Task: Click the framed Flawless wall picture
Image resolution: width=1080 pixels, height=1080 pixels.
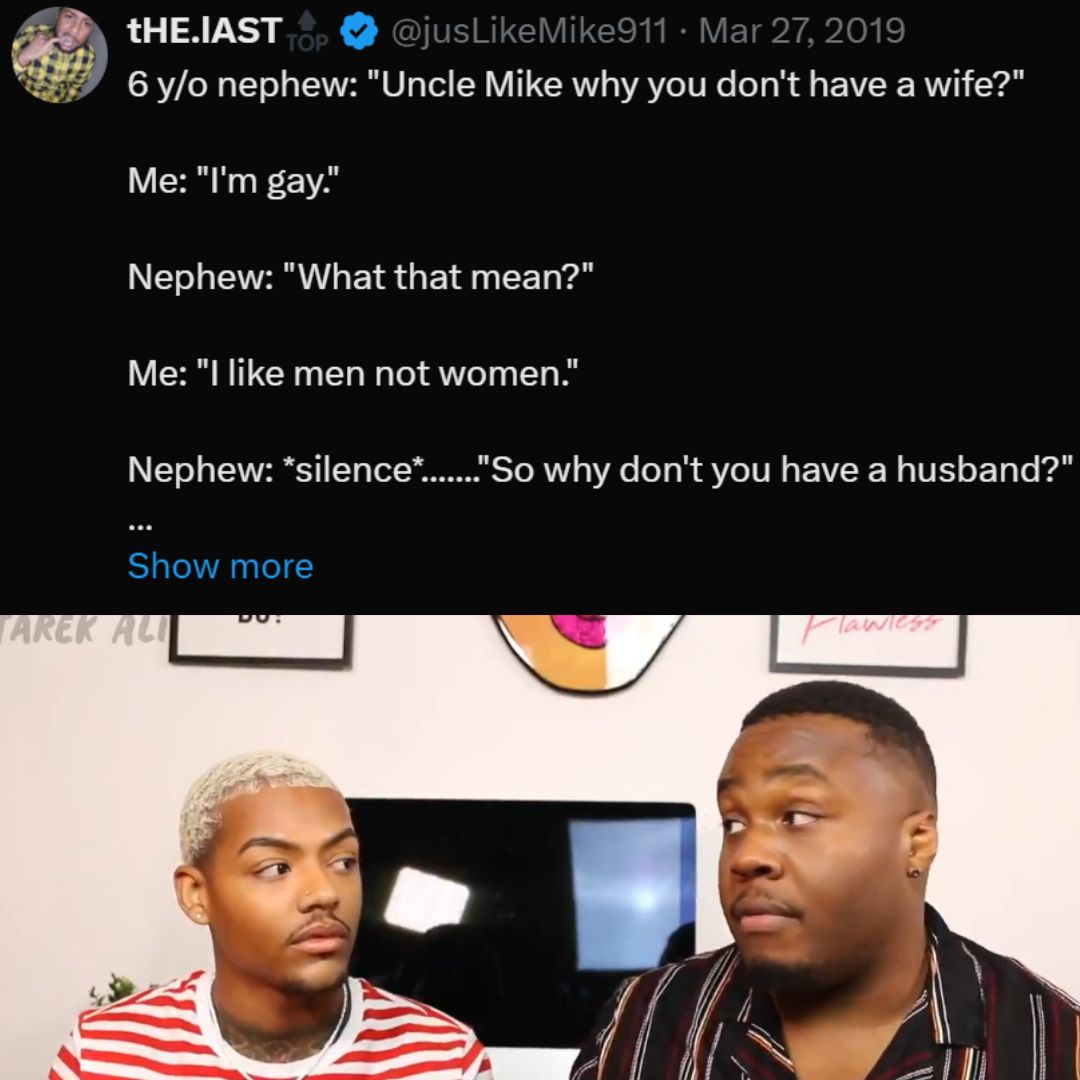Action: pos(868,642)
